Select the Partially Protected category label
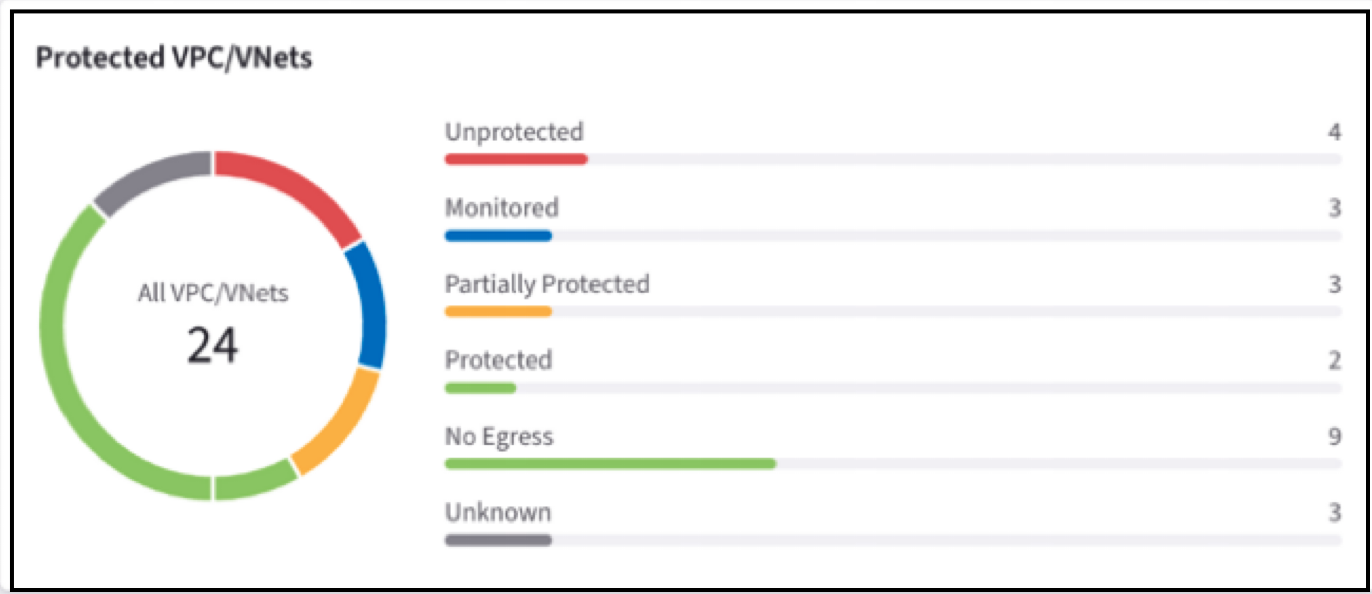The image size is (1372, 594). tap(547, 284)
